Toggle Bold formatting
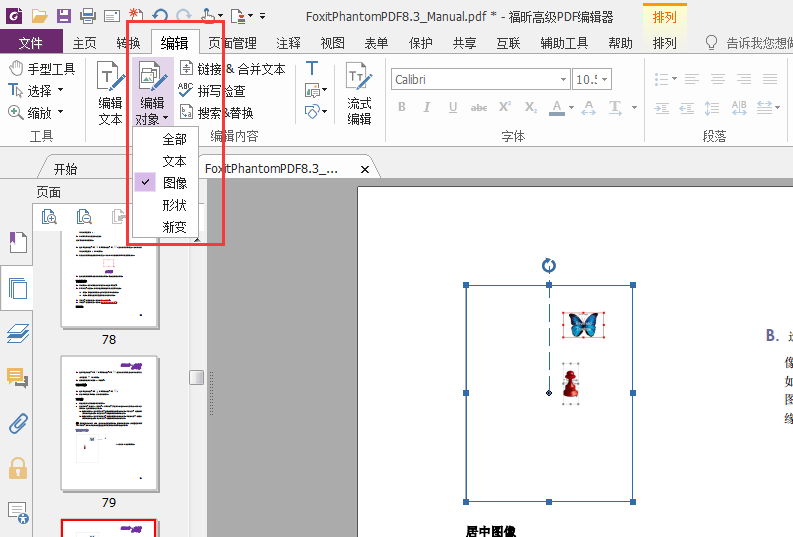 click(x=402, y=107)
